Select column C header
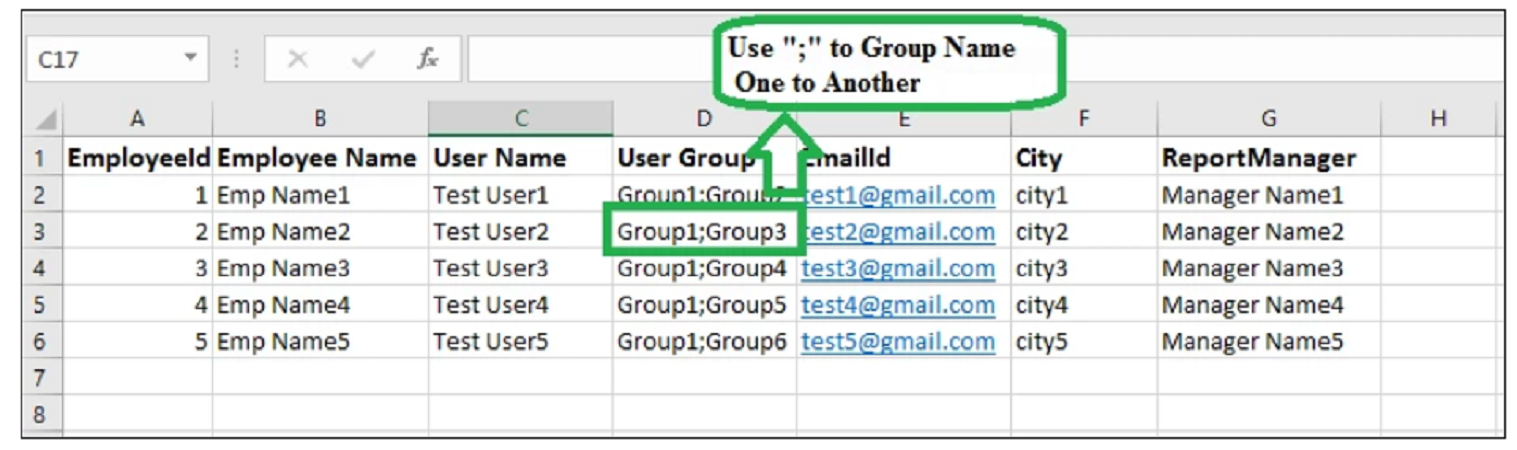1517x450 pixels. coord(521,120)
